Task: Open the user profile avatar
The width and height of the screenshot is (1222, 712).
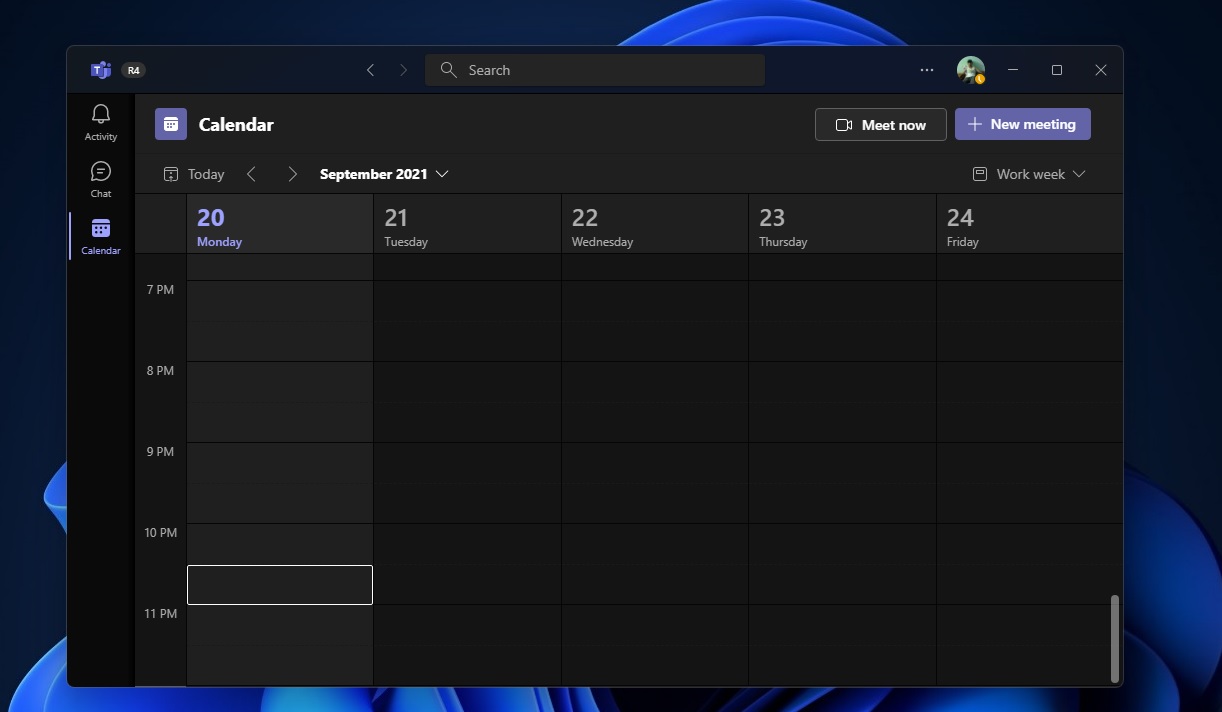Action: point(970,70)
